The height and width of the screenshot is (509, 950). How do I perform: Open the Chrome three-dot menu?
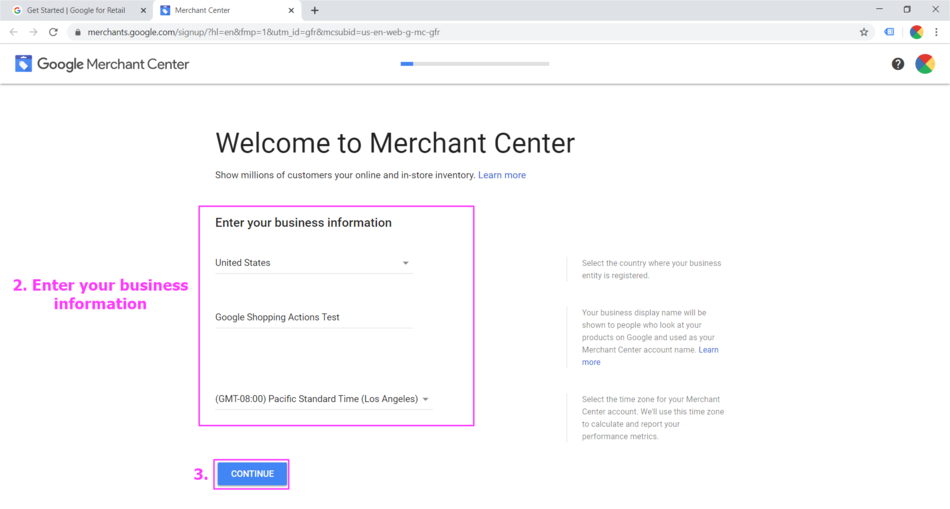[x=937, y=32]
